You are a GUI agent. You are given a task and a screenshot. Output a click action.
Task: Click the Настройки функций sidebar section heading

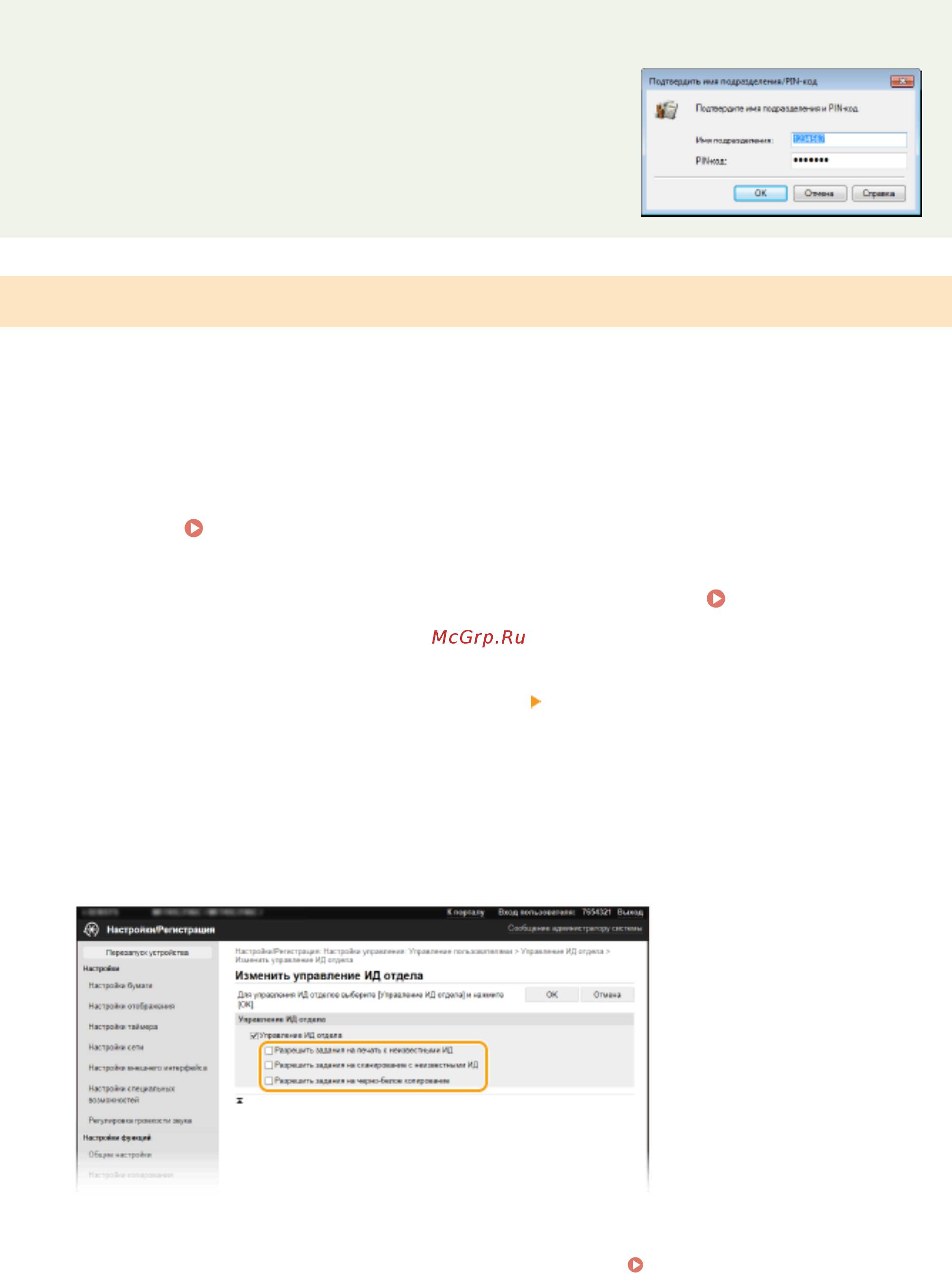tap(117, 1138)
